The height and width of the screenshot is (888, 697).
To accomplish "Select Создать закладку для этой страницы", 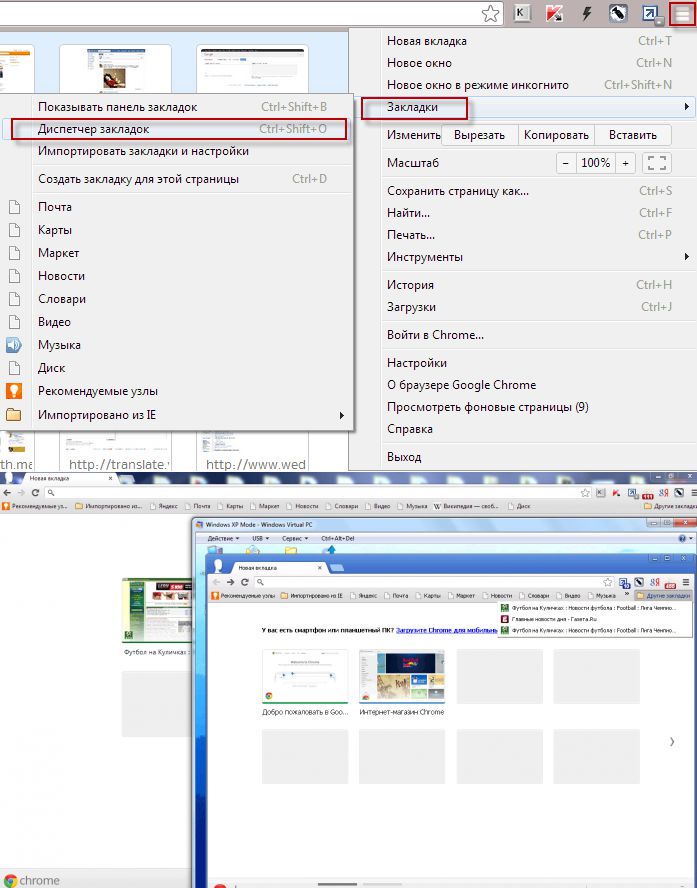I will [x=182, y=179].
